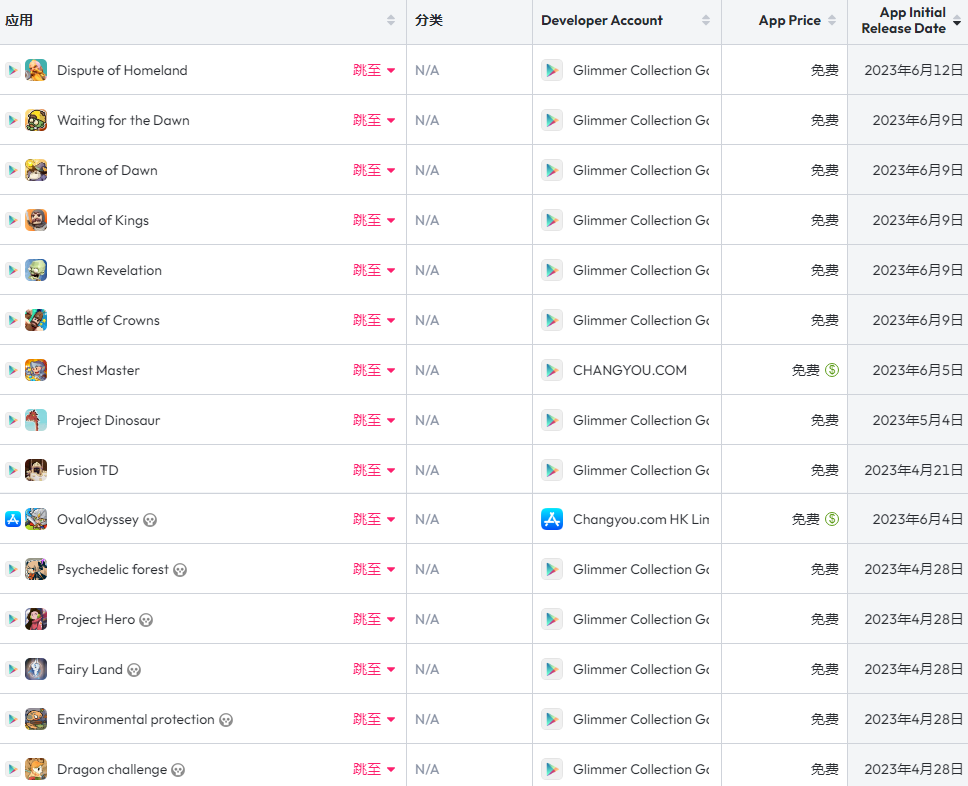Click the in-app purchase dollar icon for Chest Master
This screenshot has width=968, height=786.
pos(832,370)
